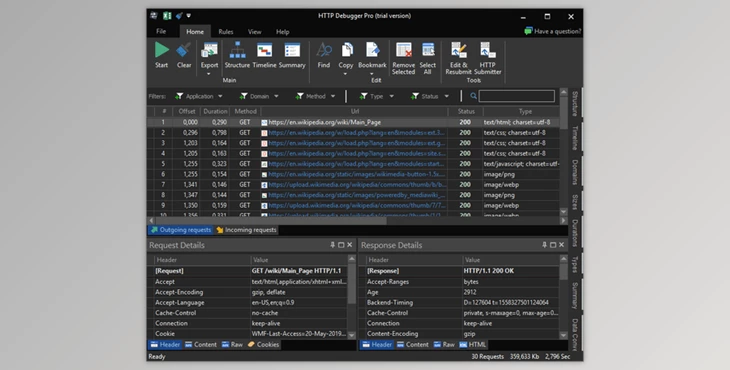Image resolution: width=730 pixels, height=370 pixels.
Task: Open the response HTML tab
Action: (x=473, y=345)
